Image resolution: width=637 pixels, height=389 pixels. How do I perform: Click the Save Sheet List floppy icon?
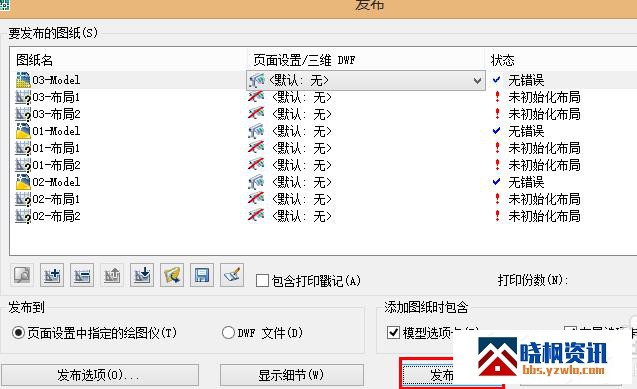pyautogui.click(x=202, y=275)
